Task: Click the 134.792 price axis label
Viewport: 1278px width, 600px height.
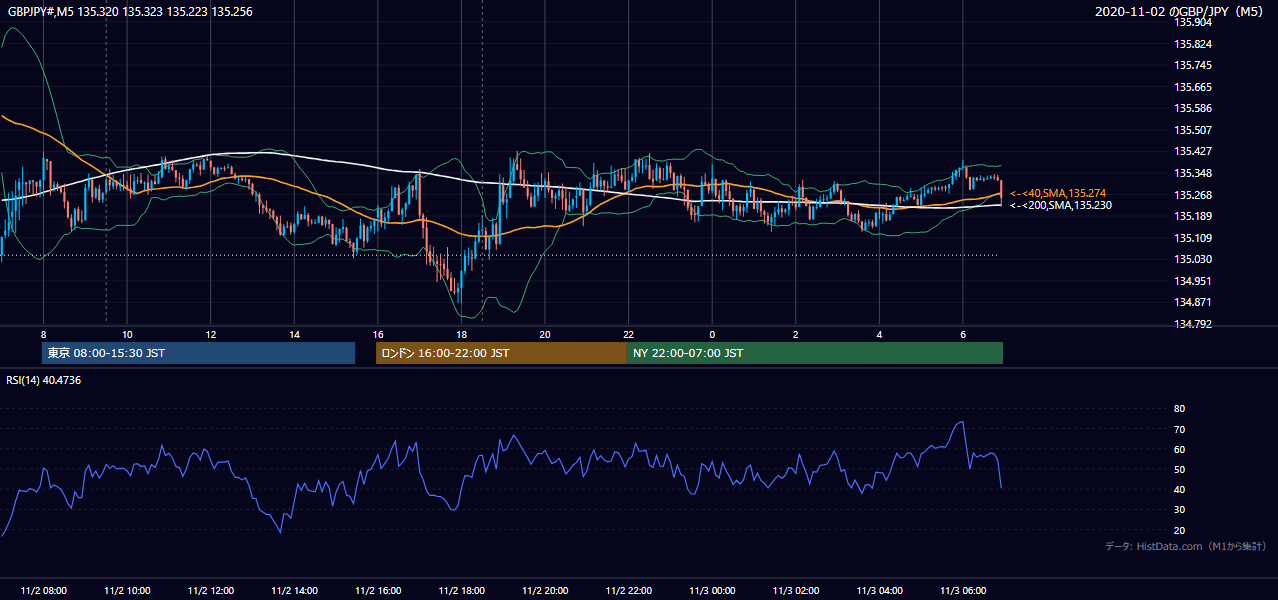Action: [1192, 324]
